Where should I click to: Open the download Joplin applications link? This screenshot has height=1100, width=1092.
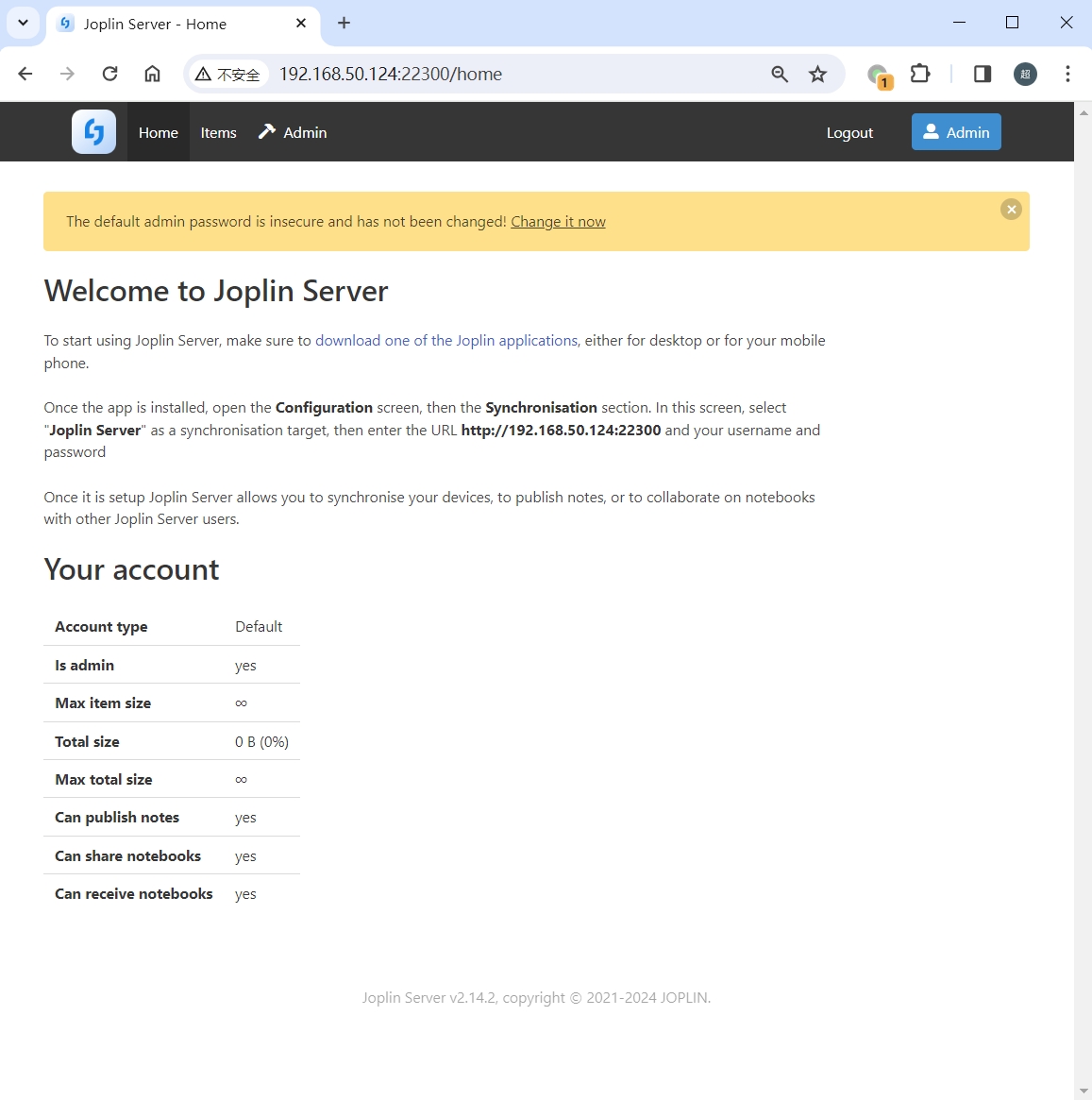(445, 341)
